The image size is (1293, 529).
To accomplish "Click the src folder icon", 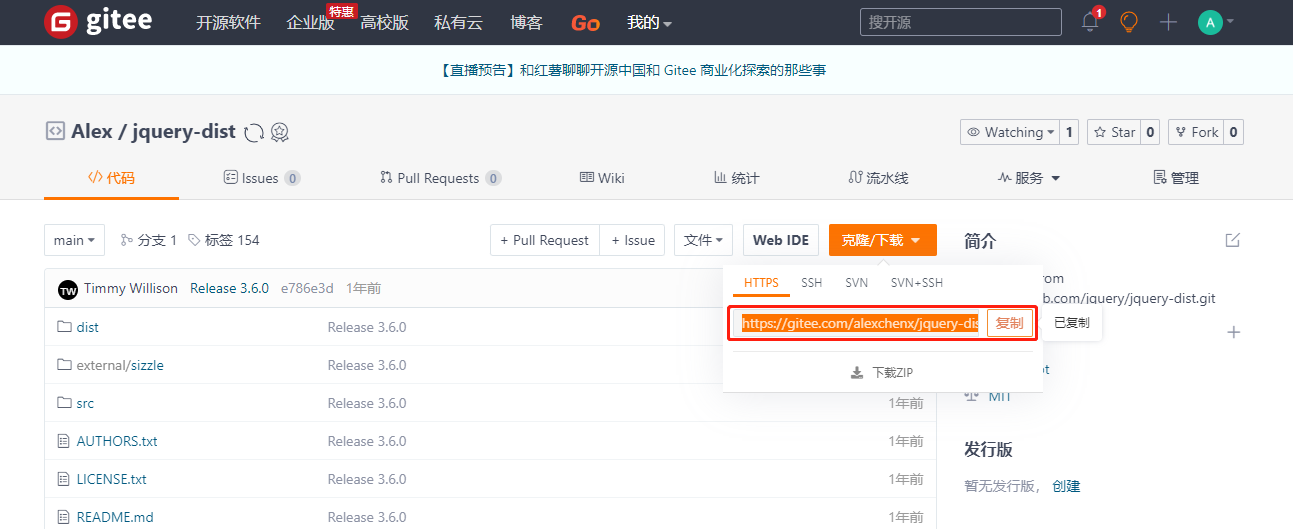I will tap(65, 403).
